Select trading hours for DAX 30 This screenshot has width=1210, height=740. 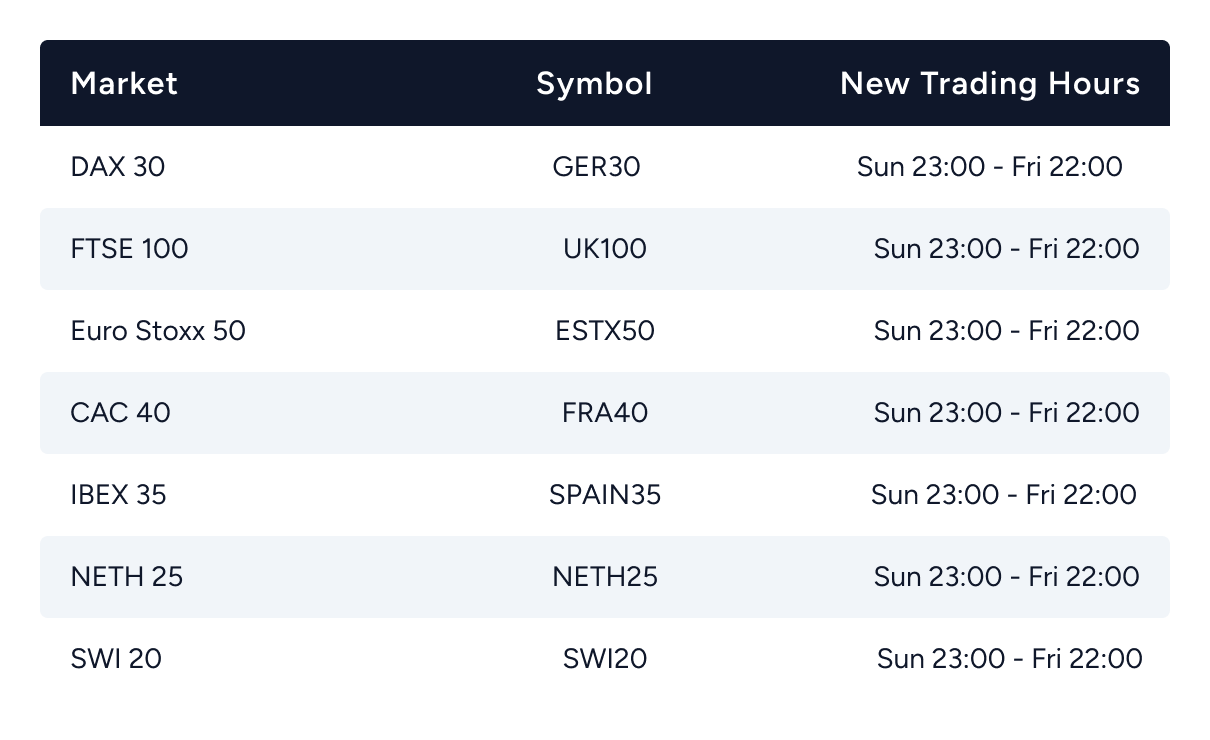990,166
